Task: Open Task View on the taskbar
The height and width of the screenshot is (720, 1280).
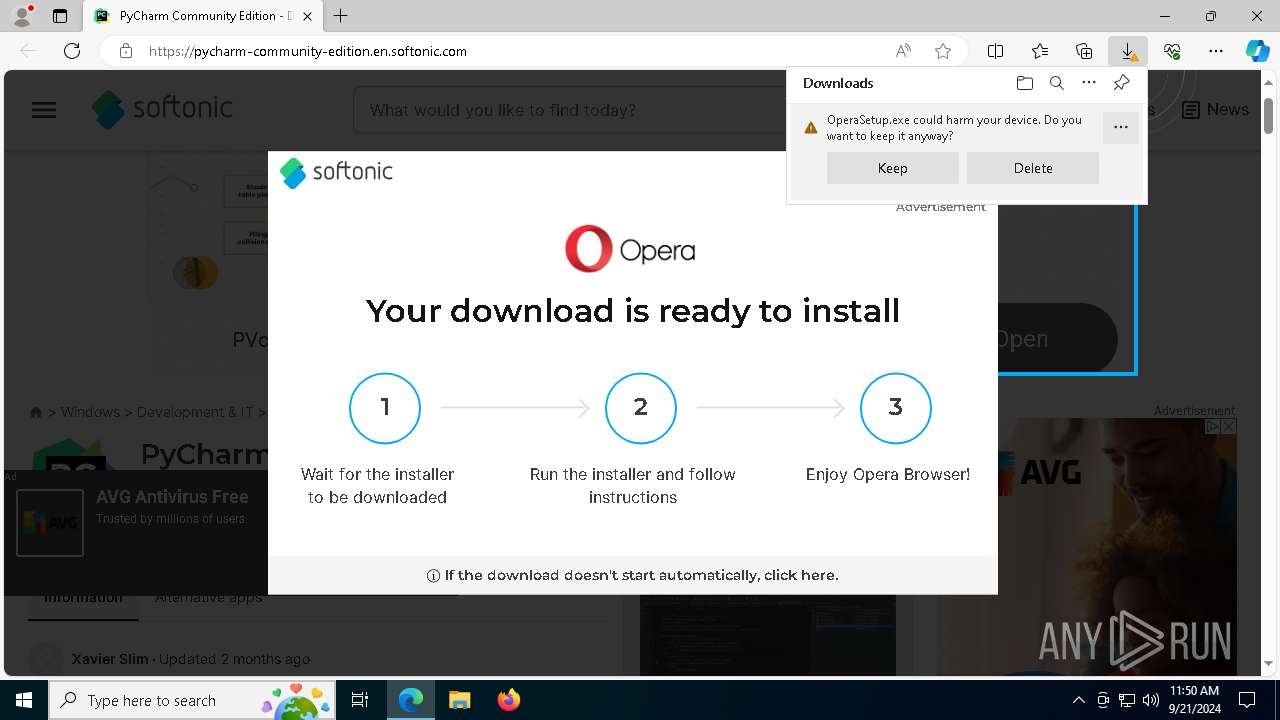Action: coord(360,700)
